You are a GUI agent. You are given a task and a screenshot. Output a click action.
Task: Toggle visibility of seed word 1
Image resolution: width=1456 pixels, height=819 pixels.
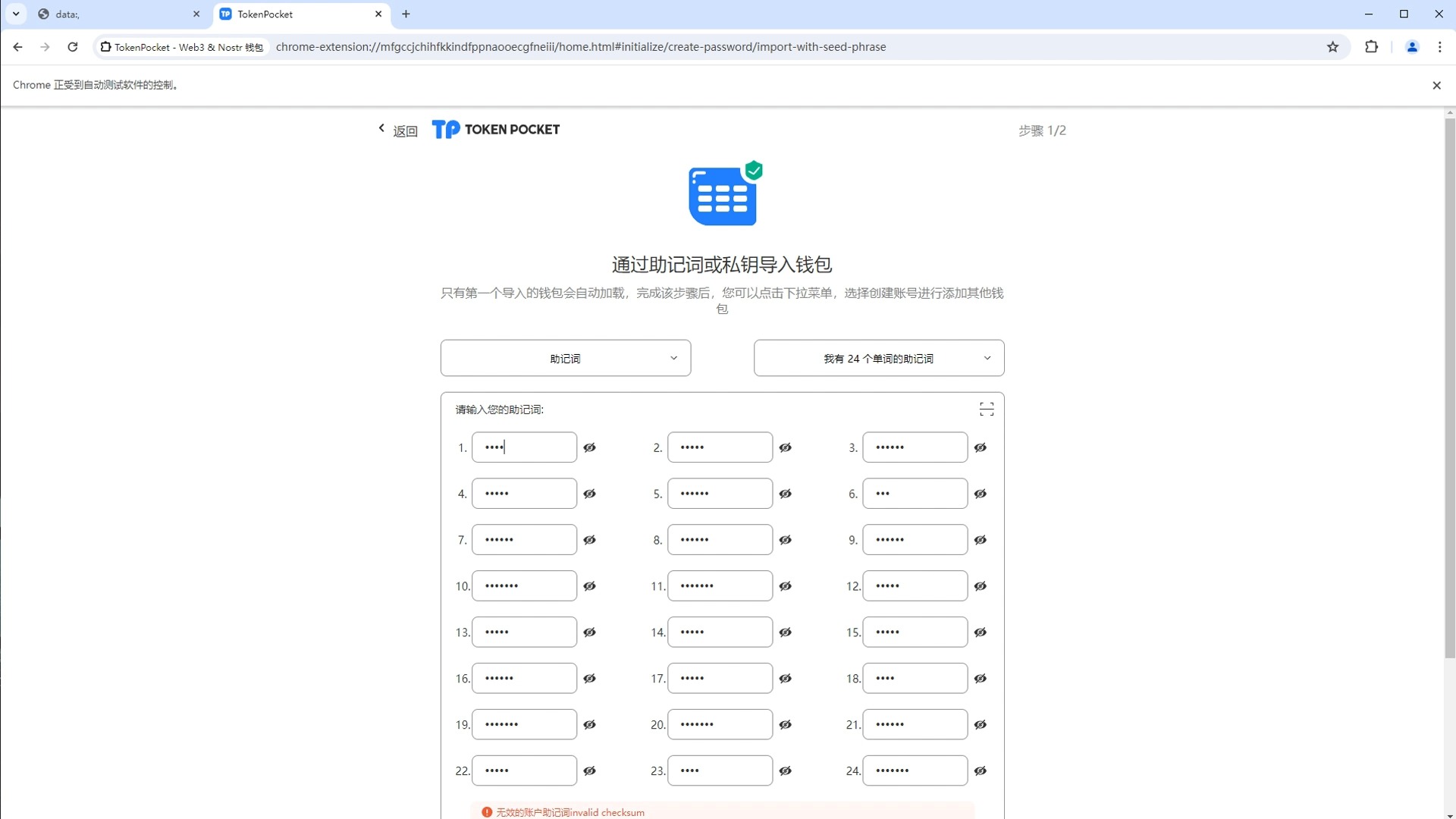click(591, 447)
